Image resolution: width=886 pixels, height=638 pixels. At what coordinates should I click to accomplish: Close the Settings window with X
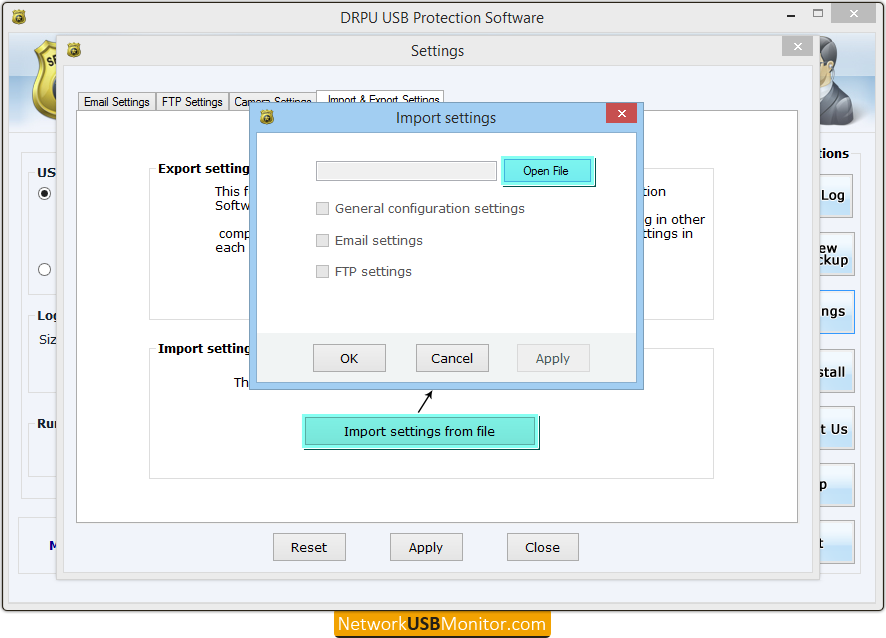[797, 46]
